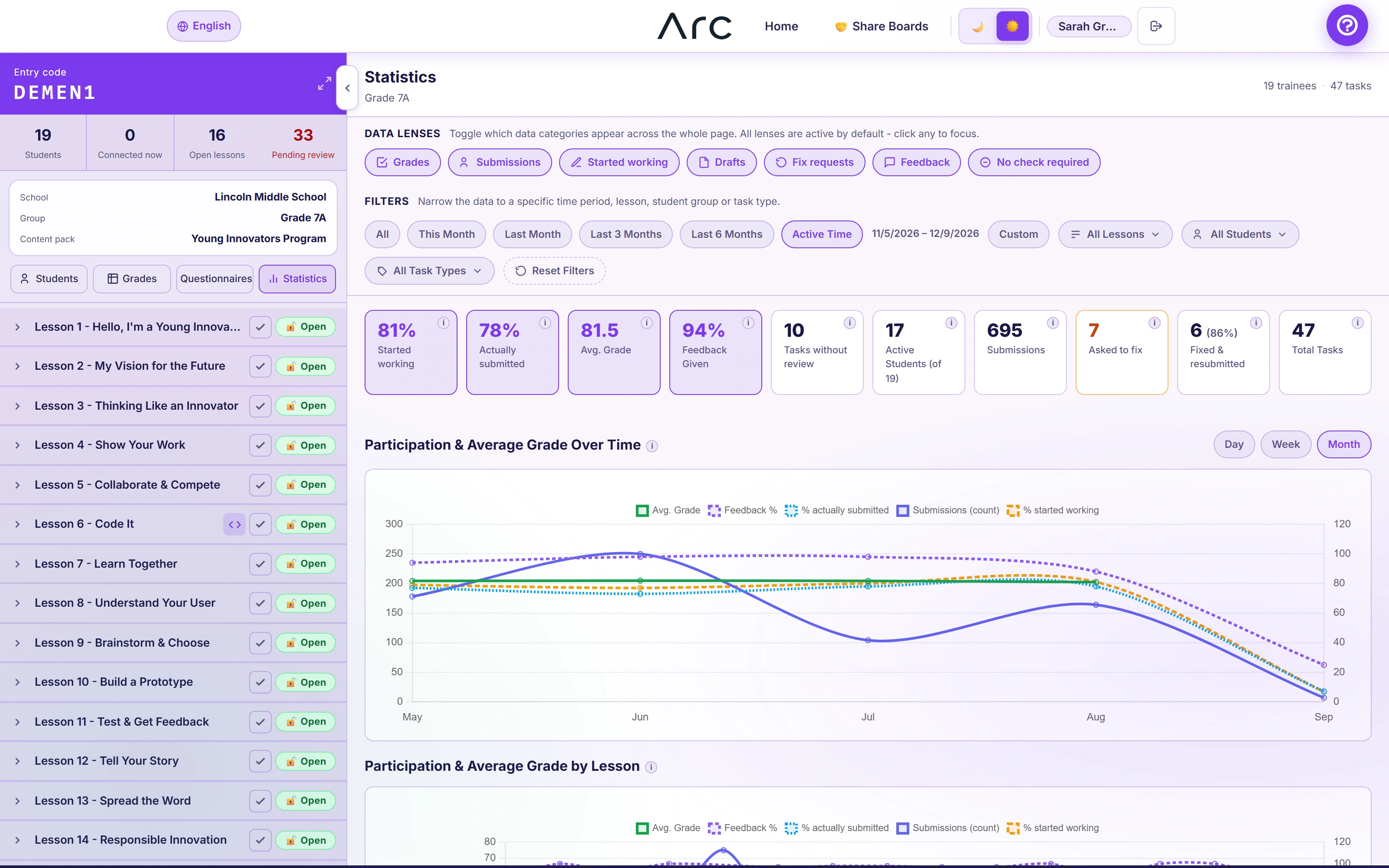This screenshot has height=868, width=1389.
Task: Toggle Avg. Grade legend swatch in Over Time chart
Action: pyautogui.click(x=642, y=510)
